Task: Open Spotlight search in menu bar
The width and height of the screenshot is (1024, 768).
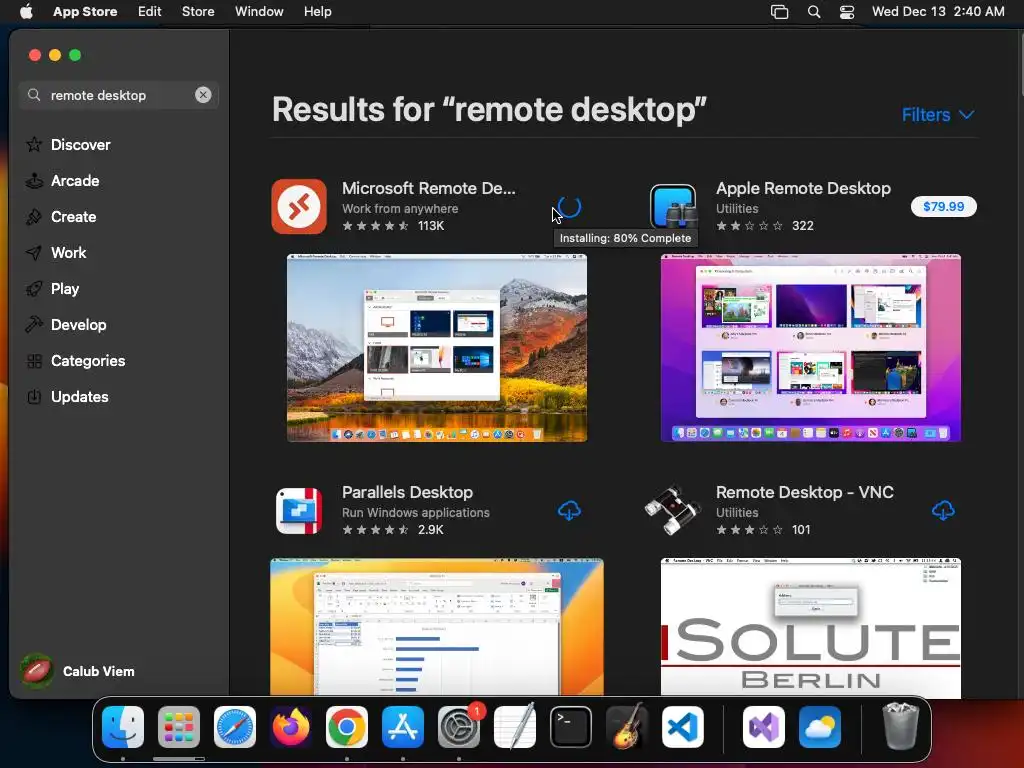Action: click(x=814, y=12)
